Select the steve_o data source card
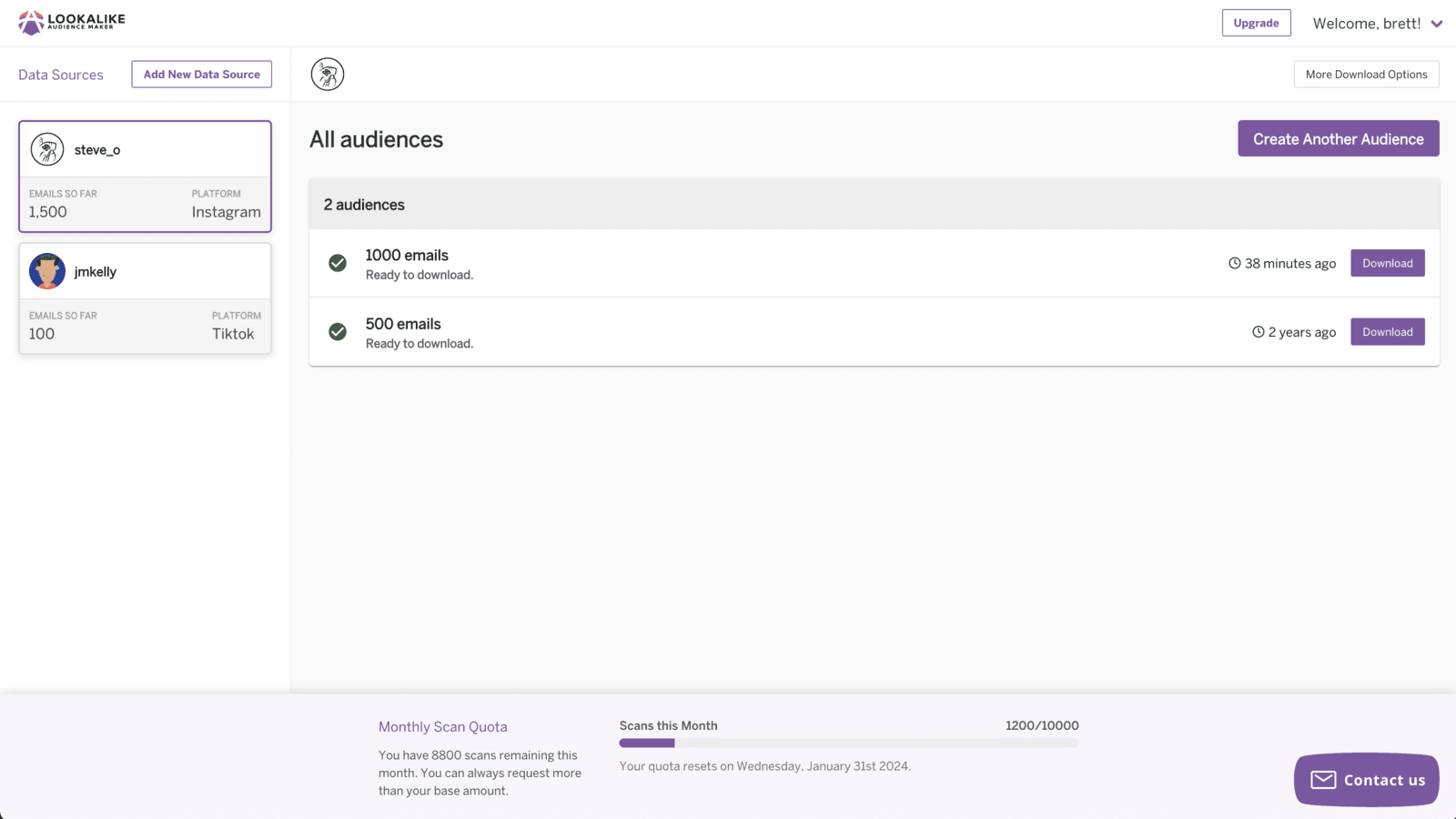The height and width of the screenshot is (819, 1456). click(145, 177)
